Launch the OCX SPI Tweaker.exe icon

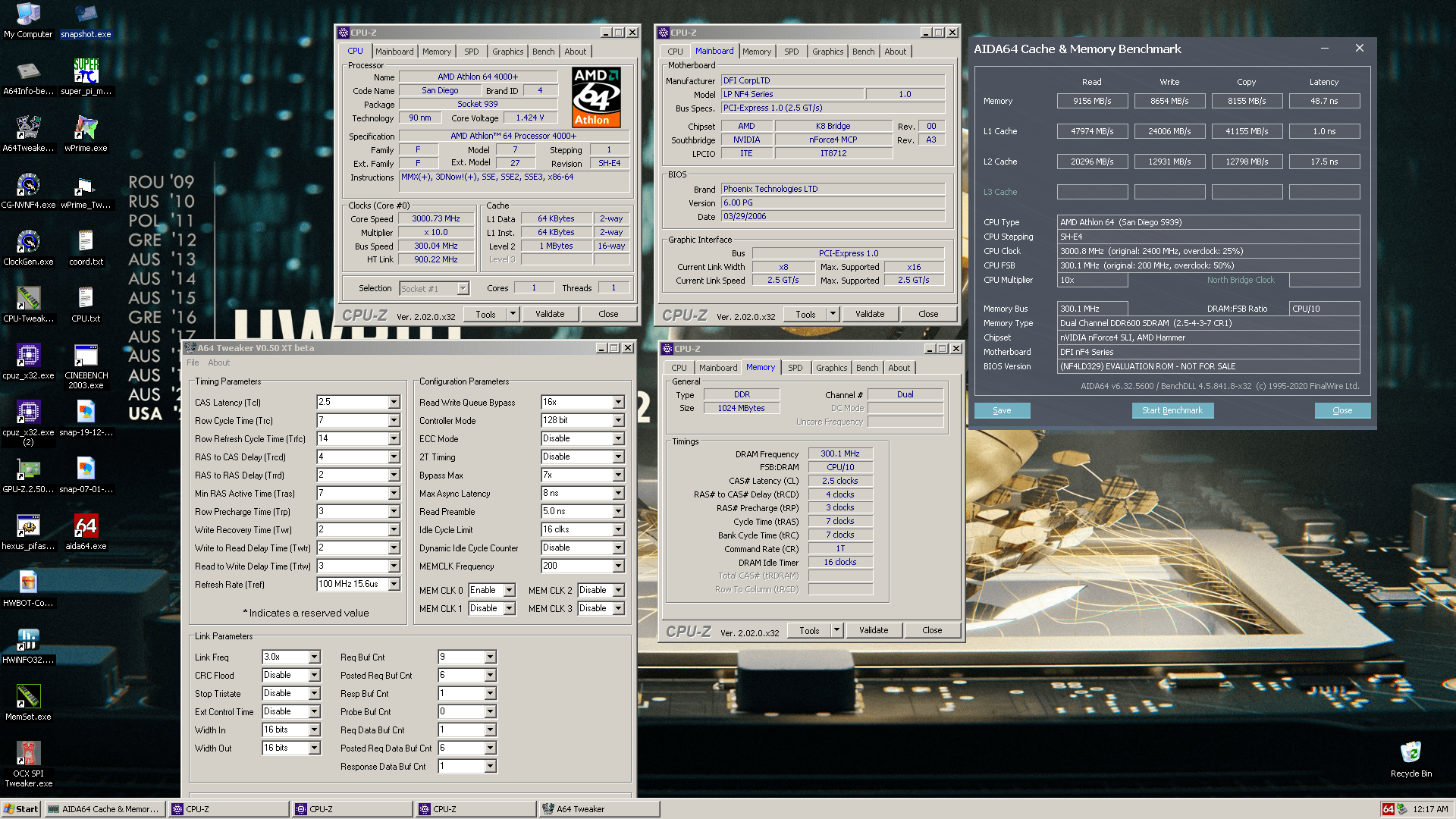[28, 764]
